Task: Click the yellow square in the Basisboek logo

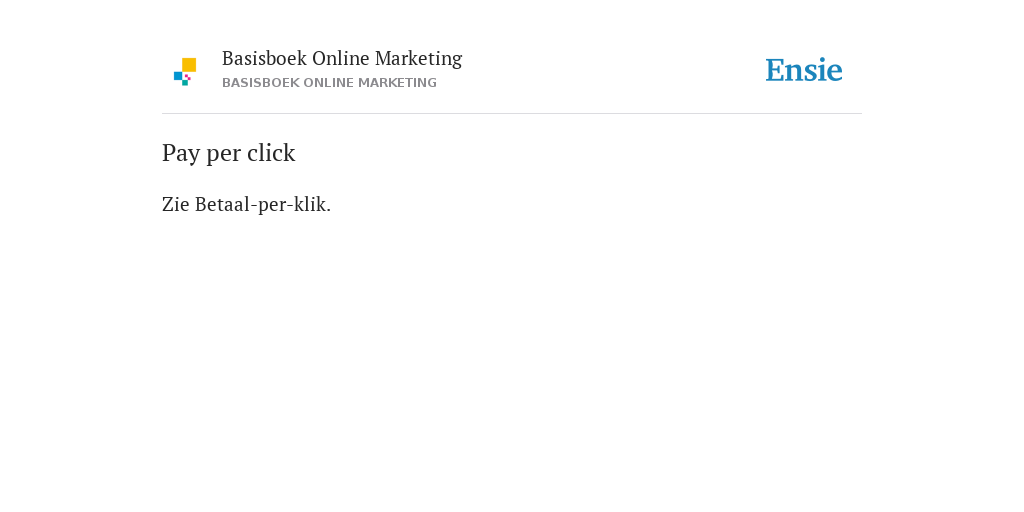Action: click(189, 65)
